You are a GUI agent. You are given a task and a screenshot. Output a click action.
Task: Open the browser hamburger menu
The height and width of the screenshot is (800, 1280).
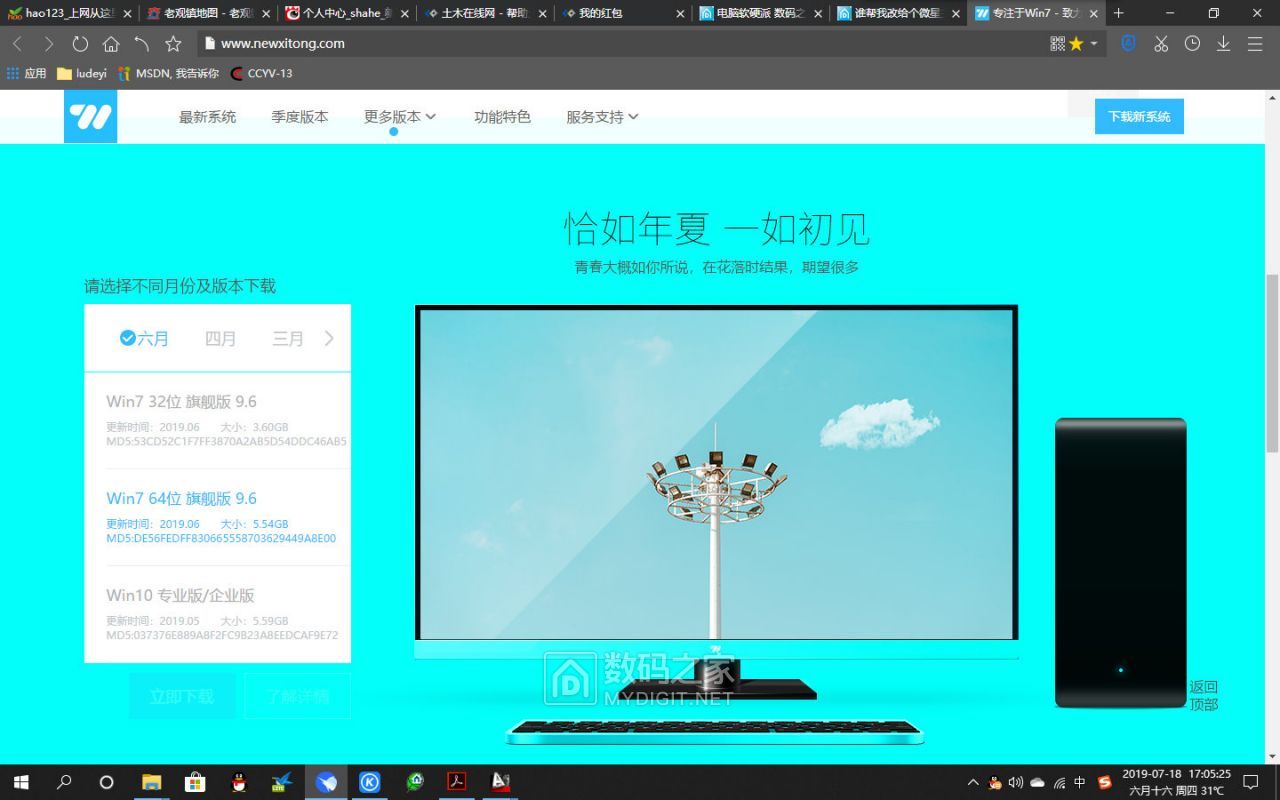(1255, 43)
